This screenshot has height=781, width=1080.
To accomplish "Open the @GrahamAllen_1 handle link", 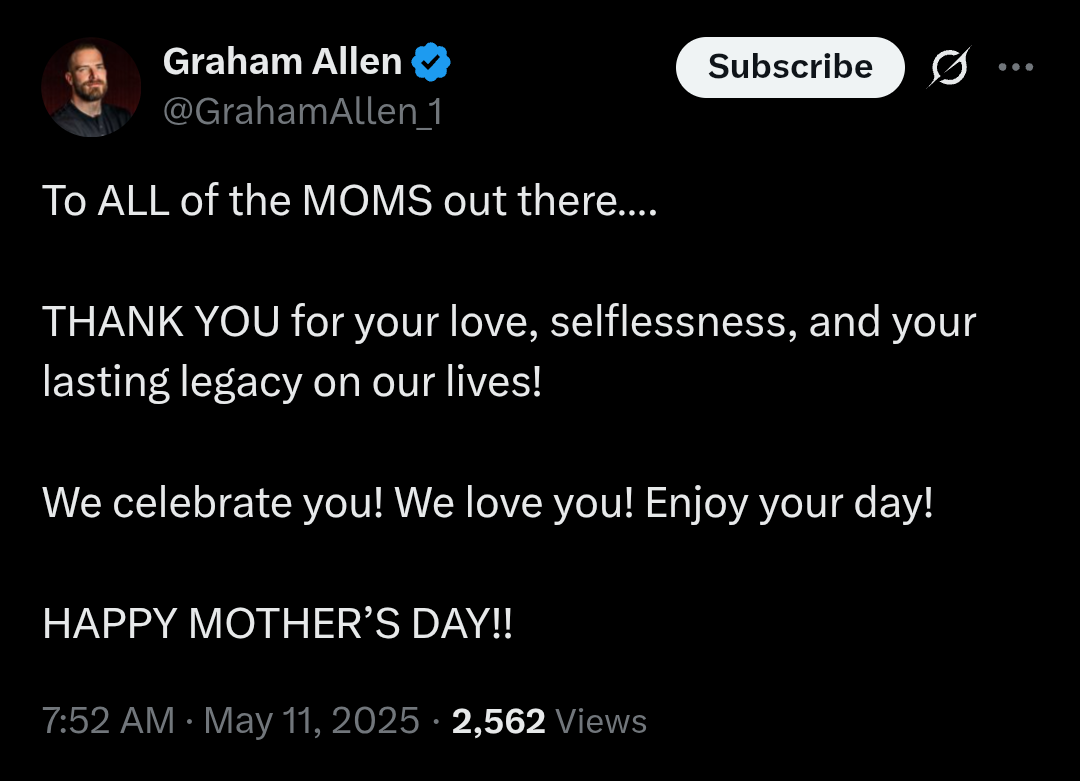I will [x=302, y=112].
